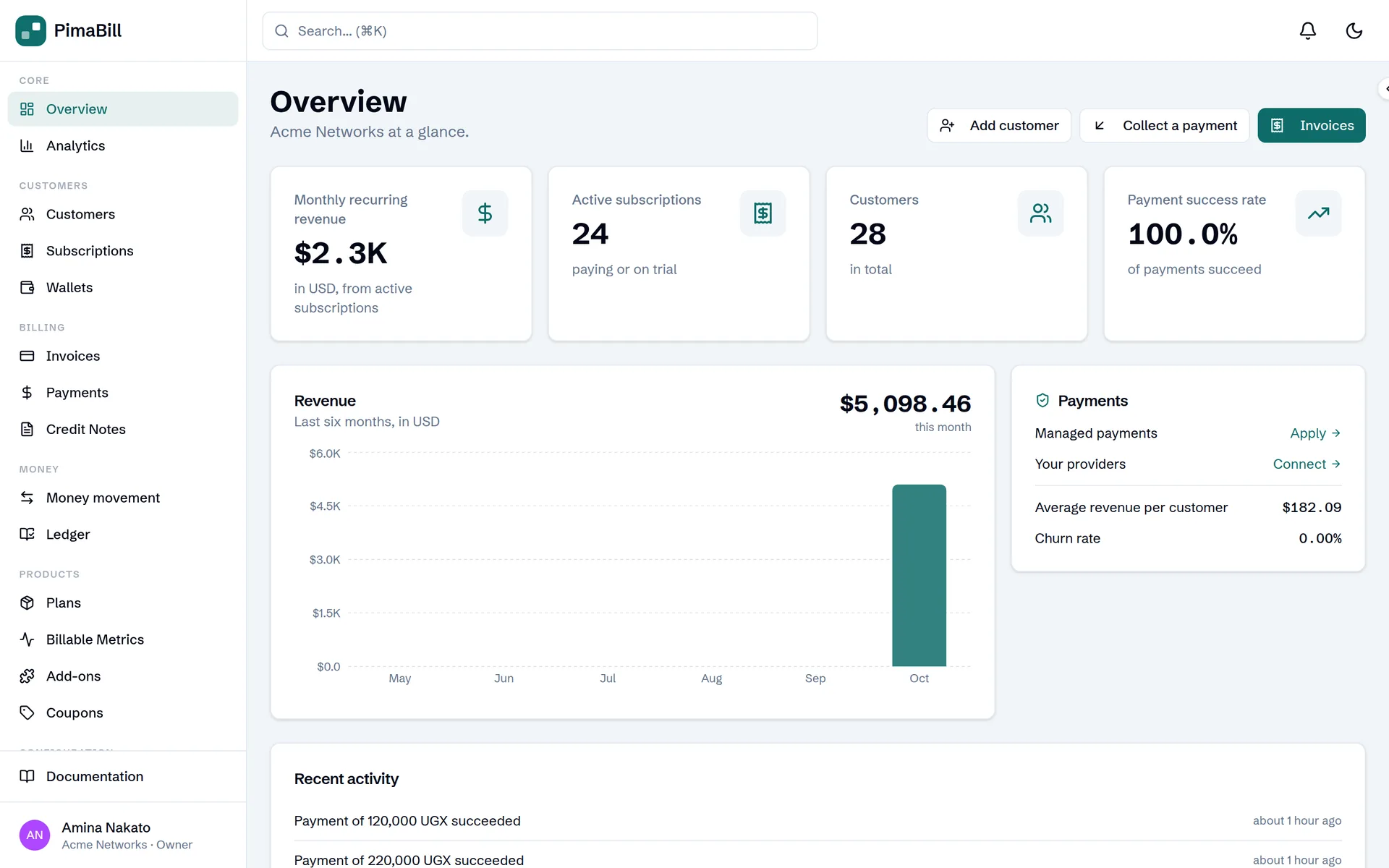
Task: Go to Analytics page
Action: 123,145
